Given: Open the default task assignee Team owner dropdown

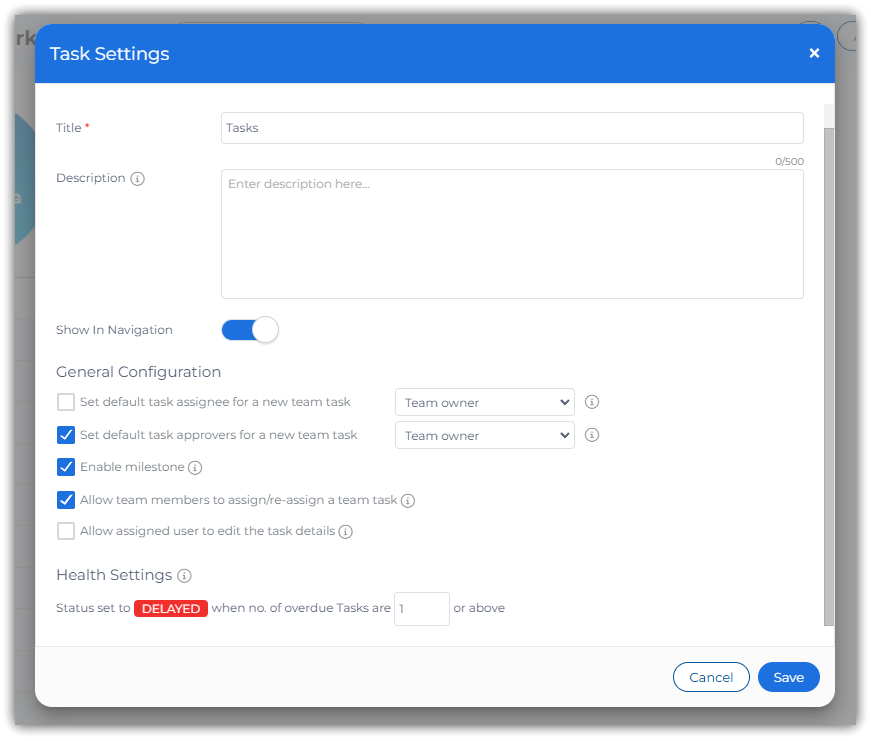Looking at the screenshot, I should (485, 402).
